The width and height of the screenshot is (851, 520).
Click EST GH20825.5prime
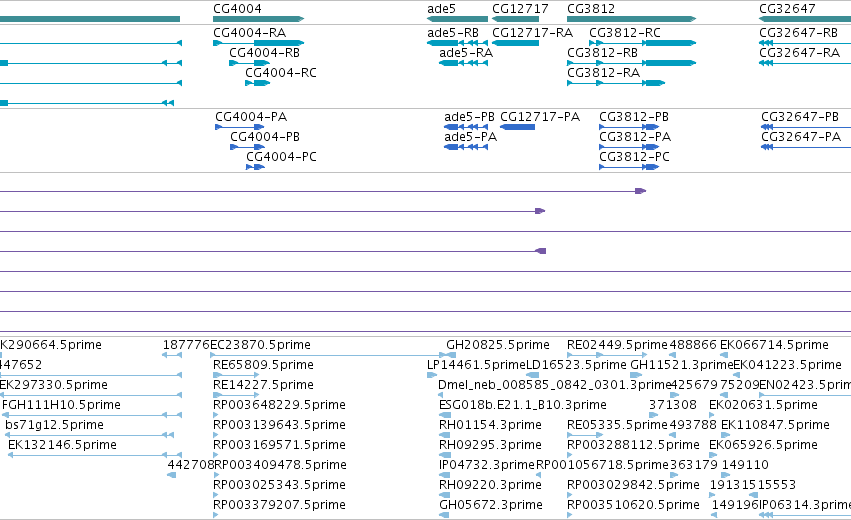pyautogui.click(x=498, y=345)
